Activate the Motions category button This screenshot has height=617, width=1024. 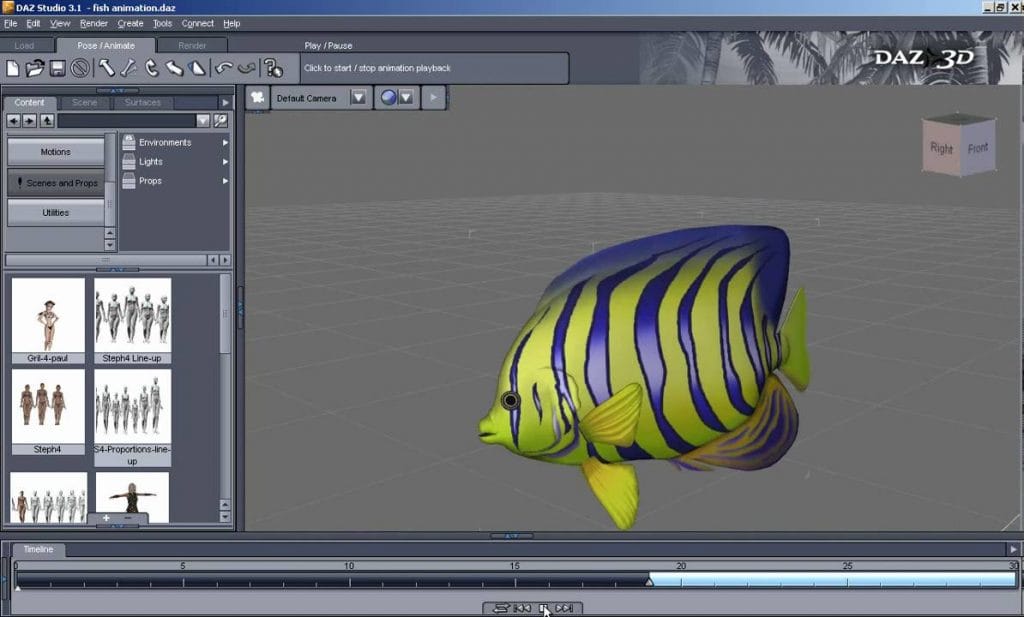coord(55,152)
